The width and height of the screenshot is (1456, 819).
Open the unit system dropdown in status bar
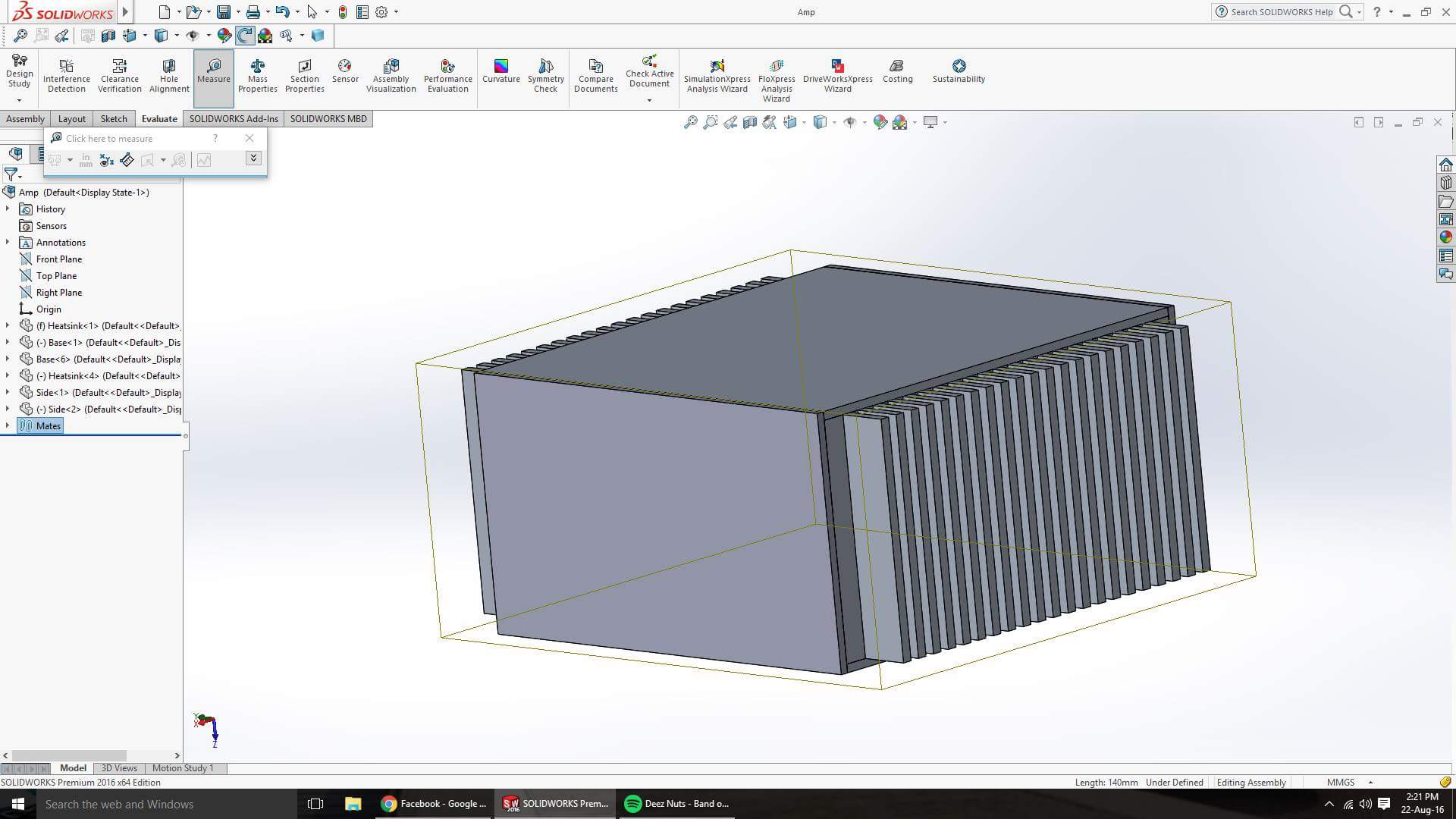coord(1370,782)
